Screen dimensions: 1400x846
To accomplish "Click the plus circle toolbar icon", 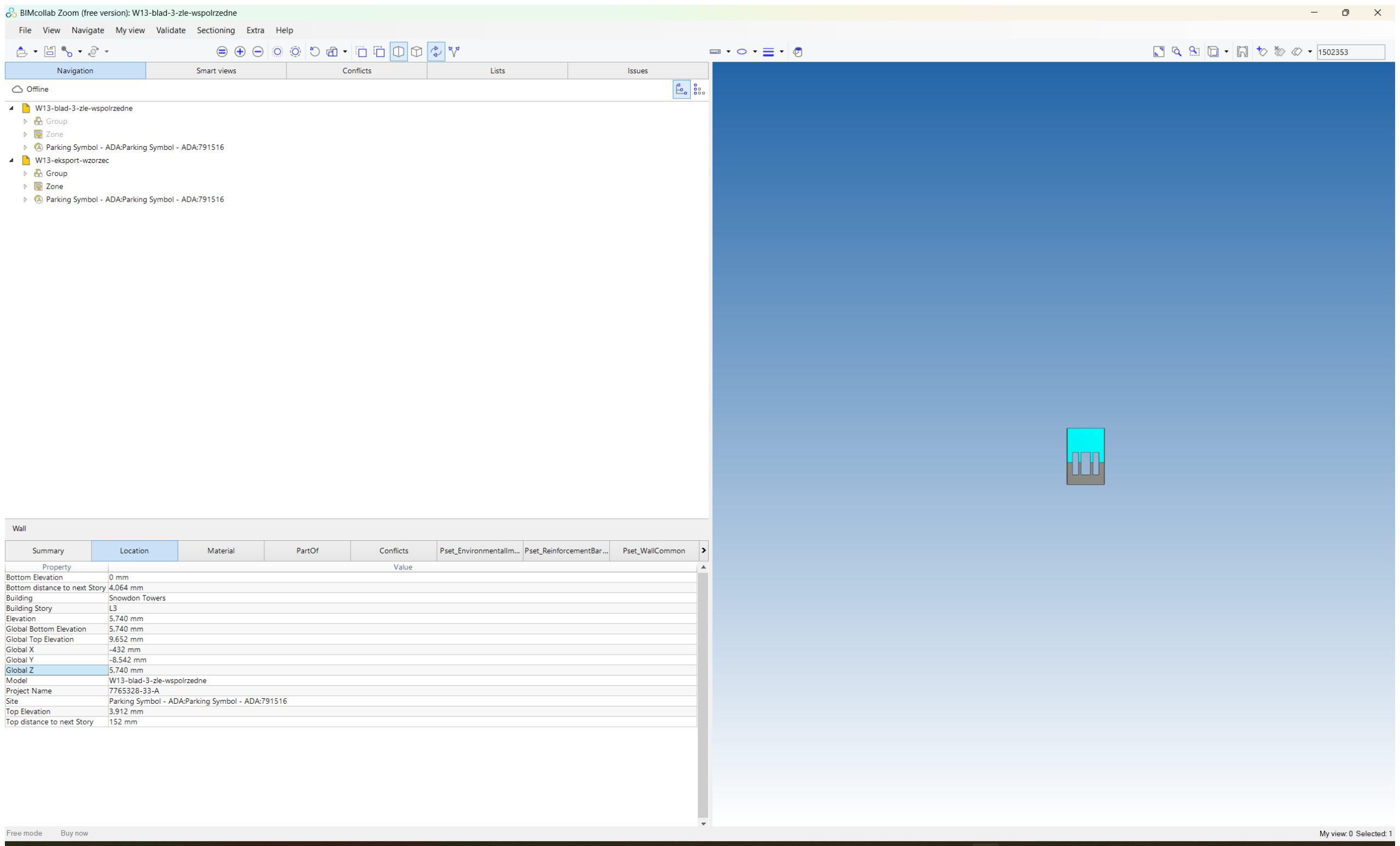I will coord(240,52).
